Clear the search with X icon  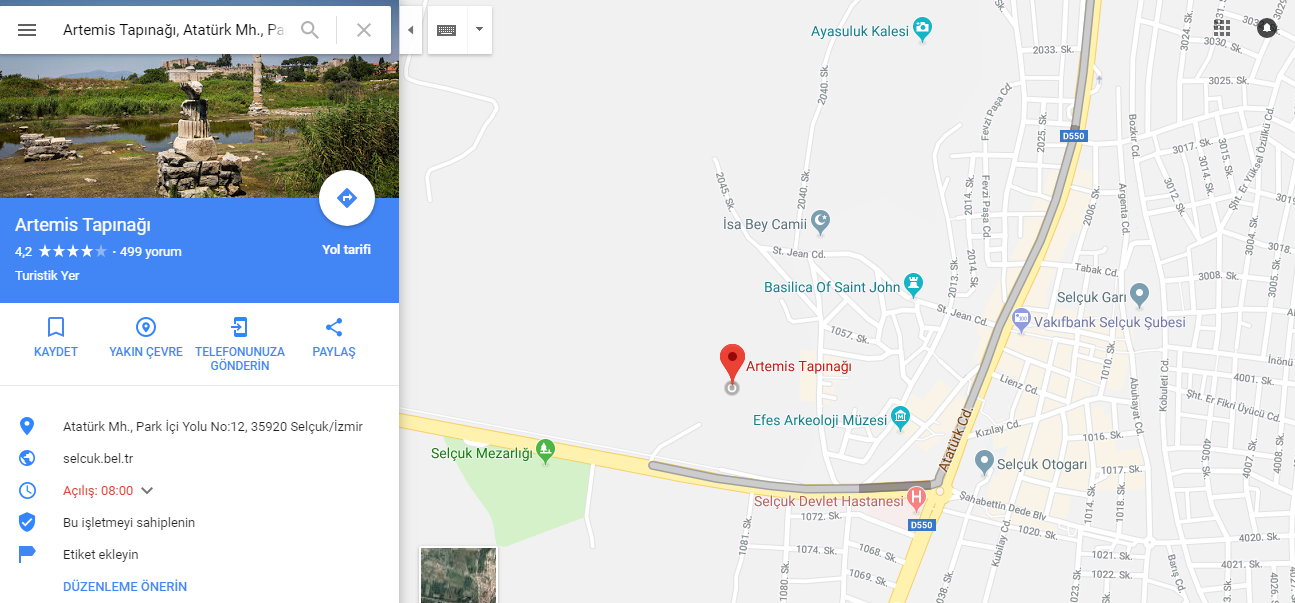pos(364,30)
